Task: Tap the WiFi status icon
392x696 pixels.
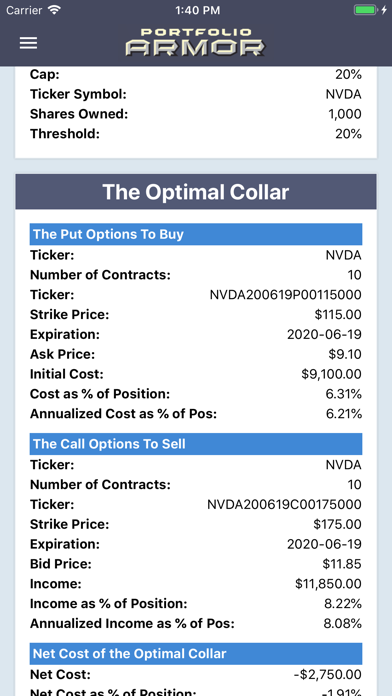Action: click(x=55, y=10)
